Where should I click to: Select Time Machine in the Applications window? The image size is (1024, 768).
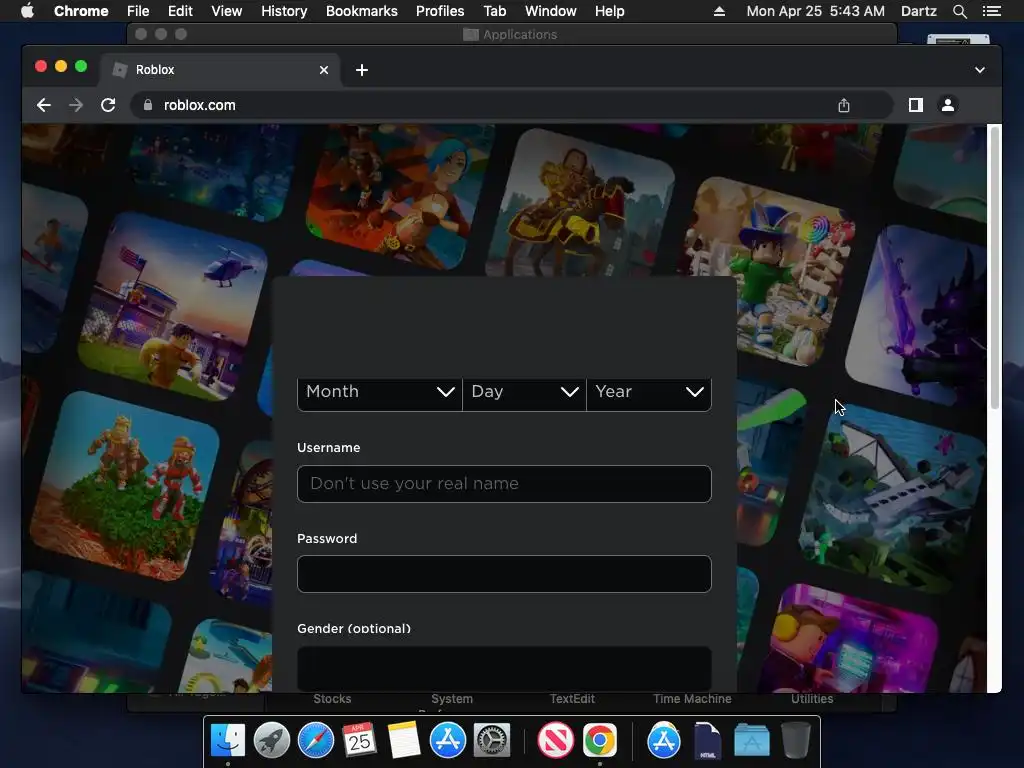click(692, 699)
